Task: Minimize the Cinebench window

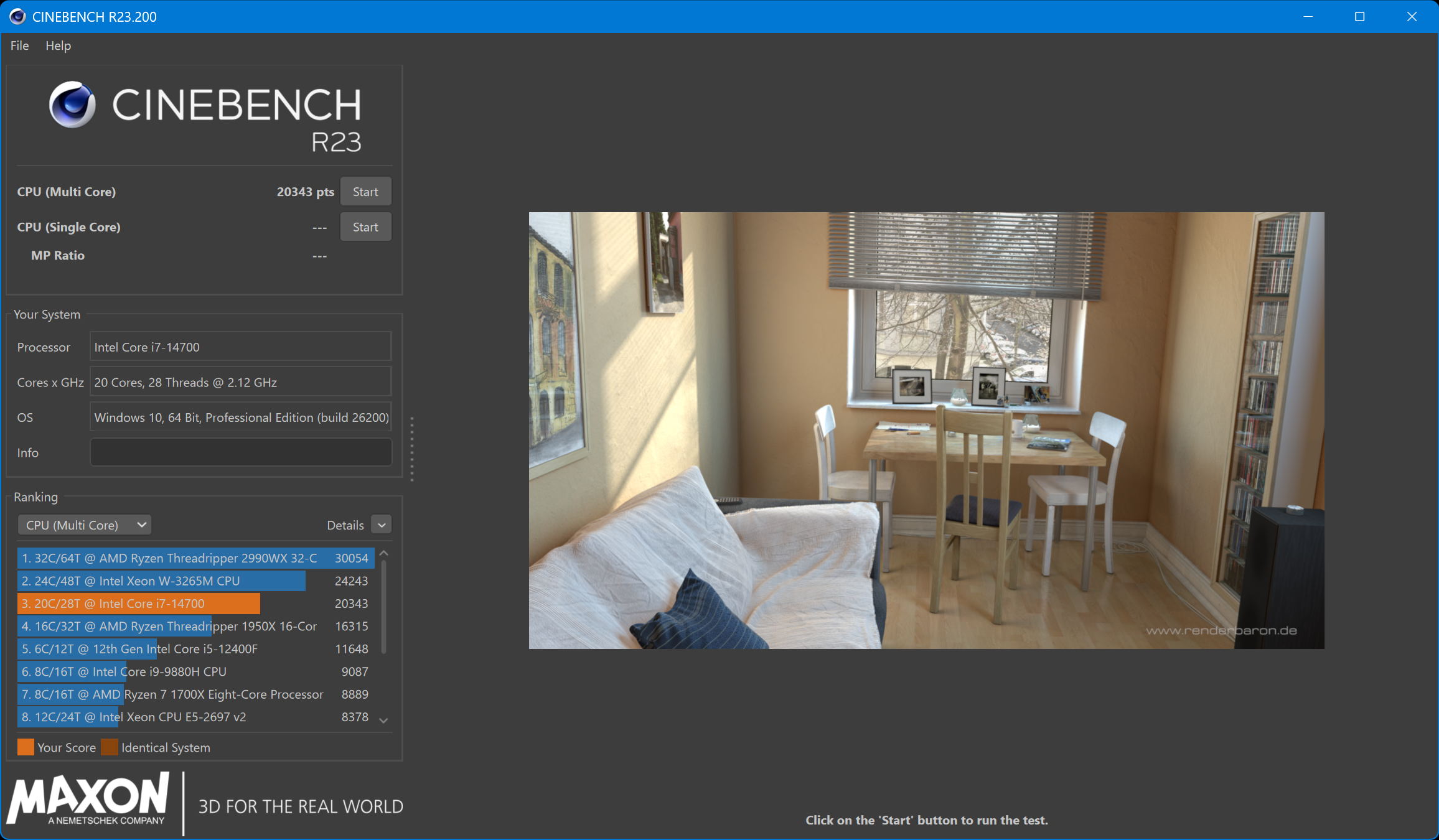Action: 1308,17
